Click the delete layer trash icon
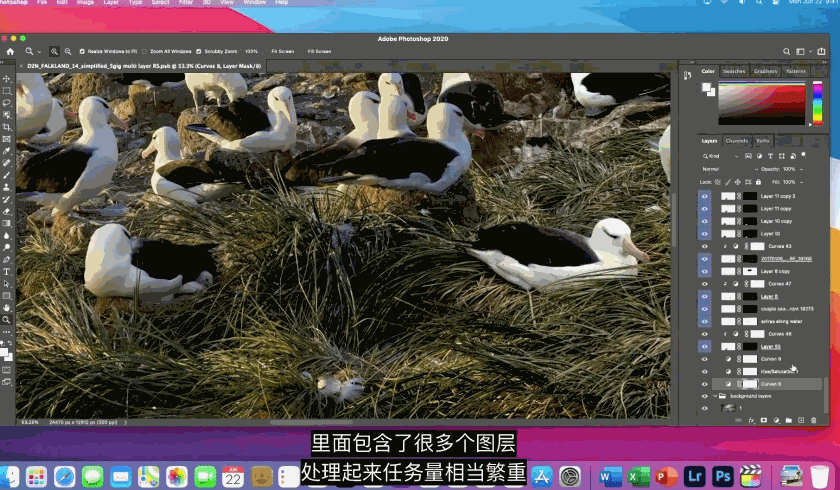Viewport: 840px width, 490px height. [x=813, y=420]
